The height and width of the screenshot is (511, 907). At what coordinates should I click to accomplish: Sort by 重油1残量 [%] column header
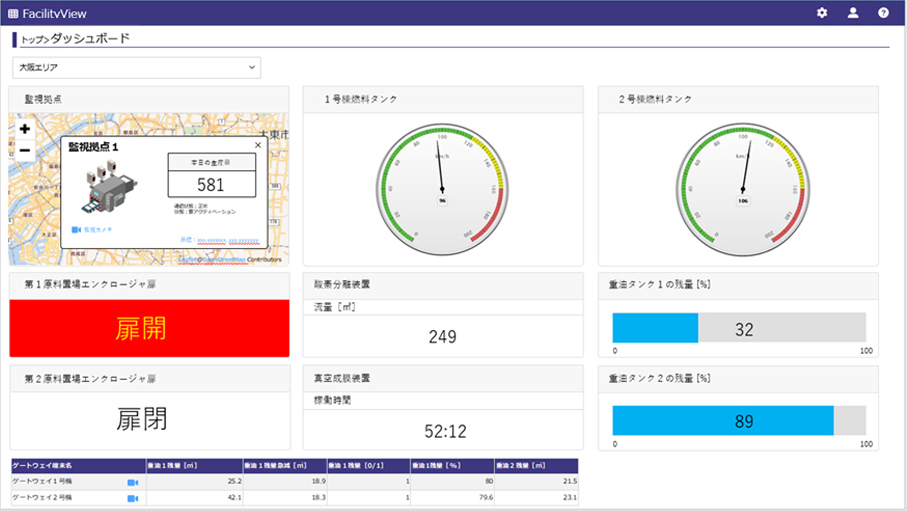452,466
